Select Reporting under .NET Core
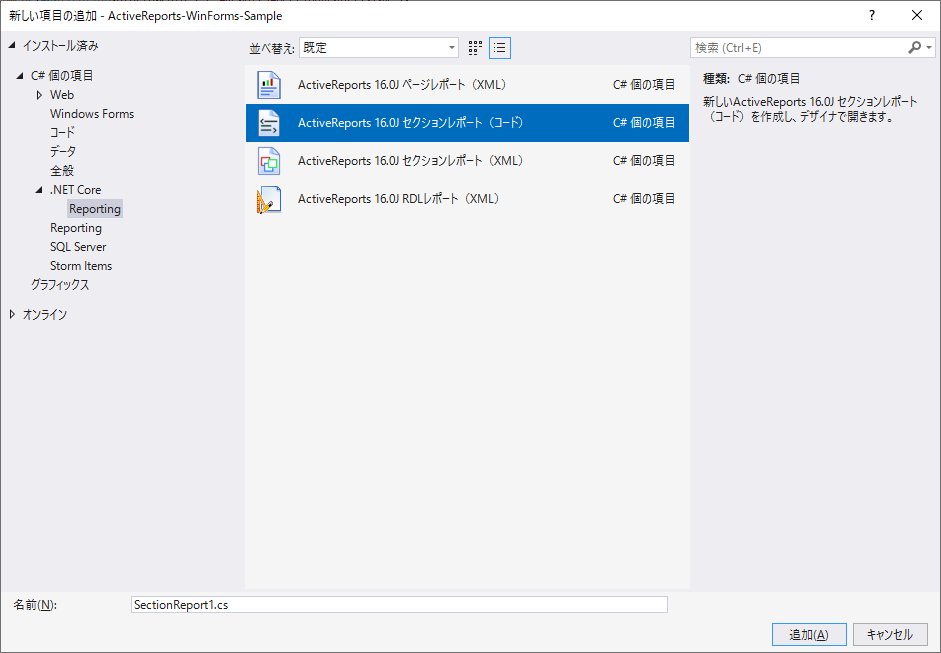 point(95,209)
